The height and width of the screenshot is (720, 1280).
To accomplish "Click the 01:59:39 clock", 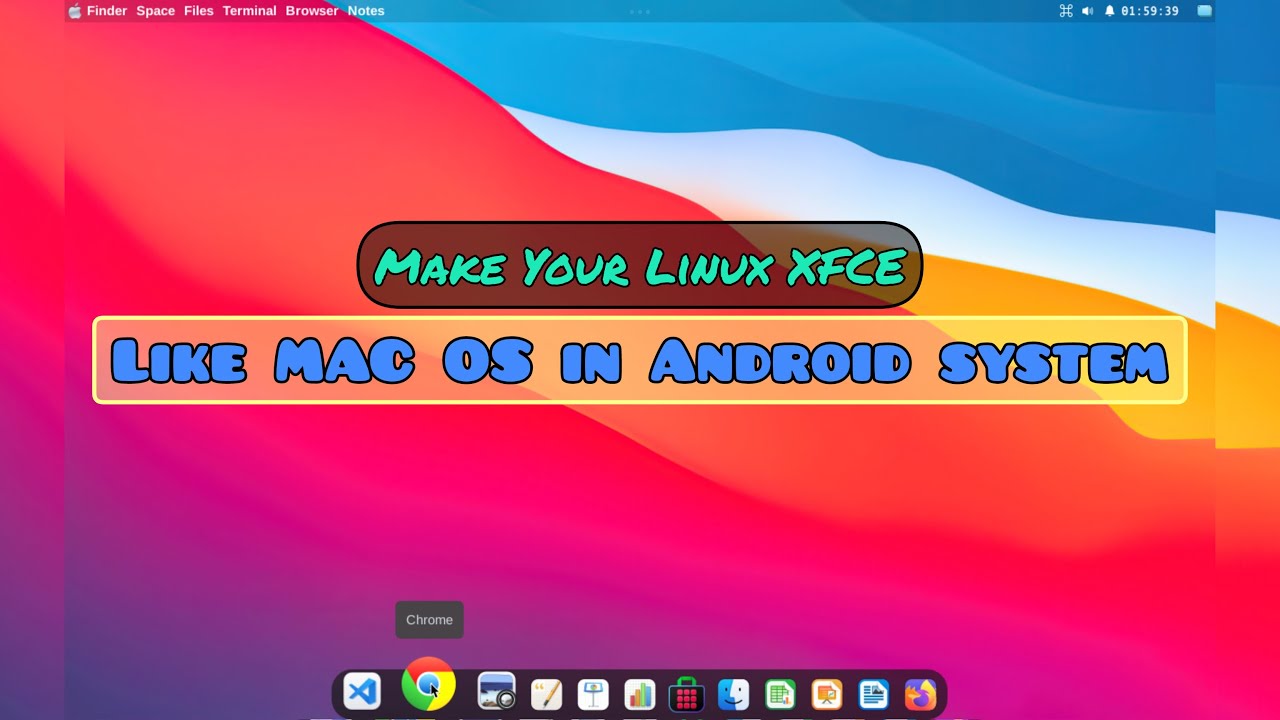I will point(1150,11).
